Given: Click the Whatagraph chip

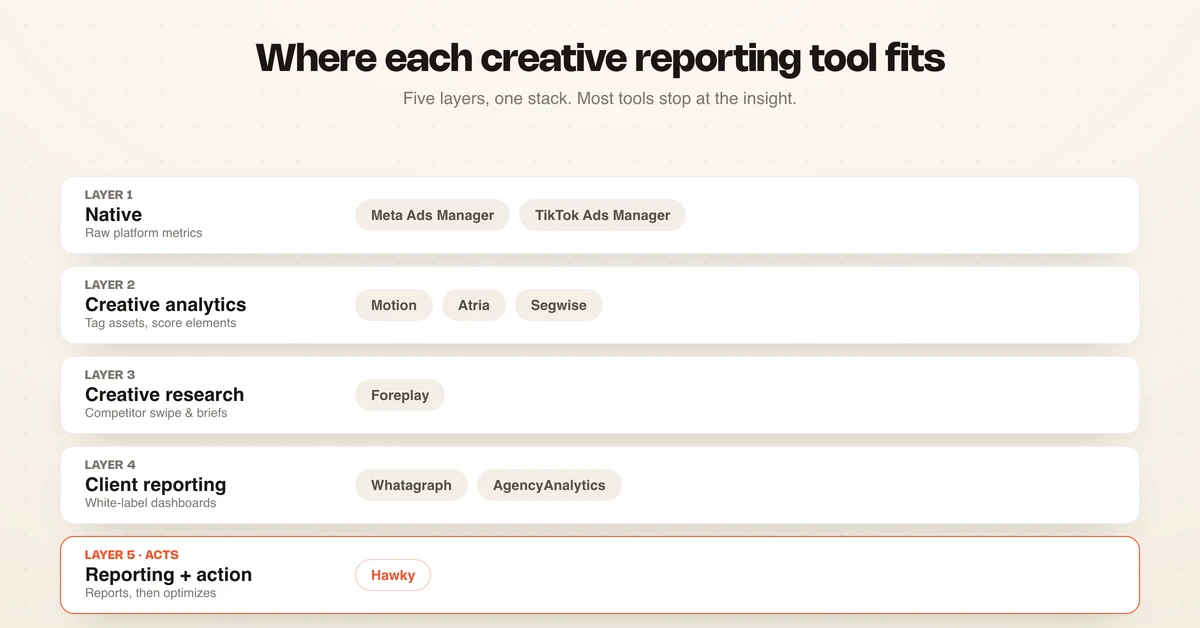Looking at the screenshot, I should pyautogui.click(x=411, y=485).
